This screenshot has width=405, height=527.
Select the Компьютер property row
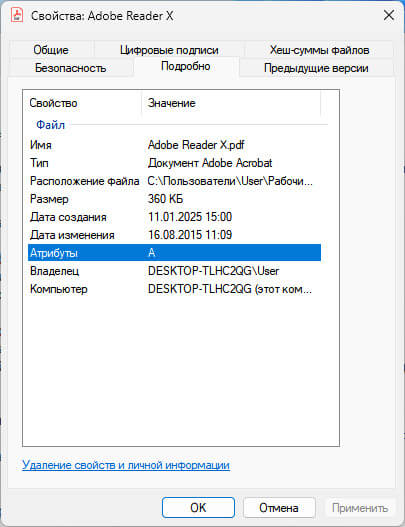pos(174,289)
